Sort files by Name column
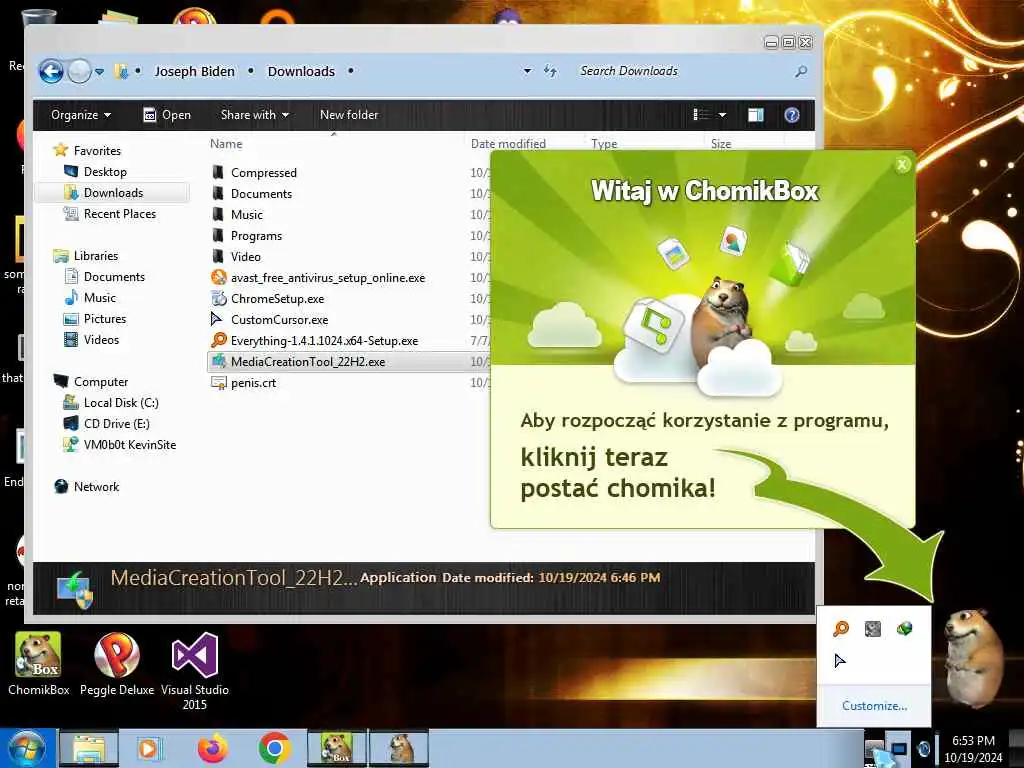This screenshot has width=1024, height=768. [x=226, y=144]
